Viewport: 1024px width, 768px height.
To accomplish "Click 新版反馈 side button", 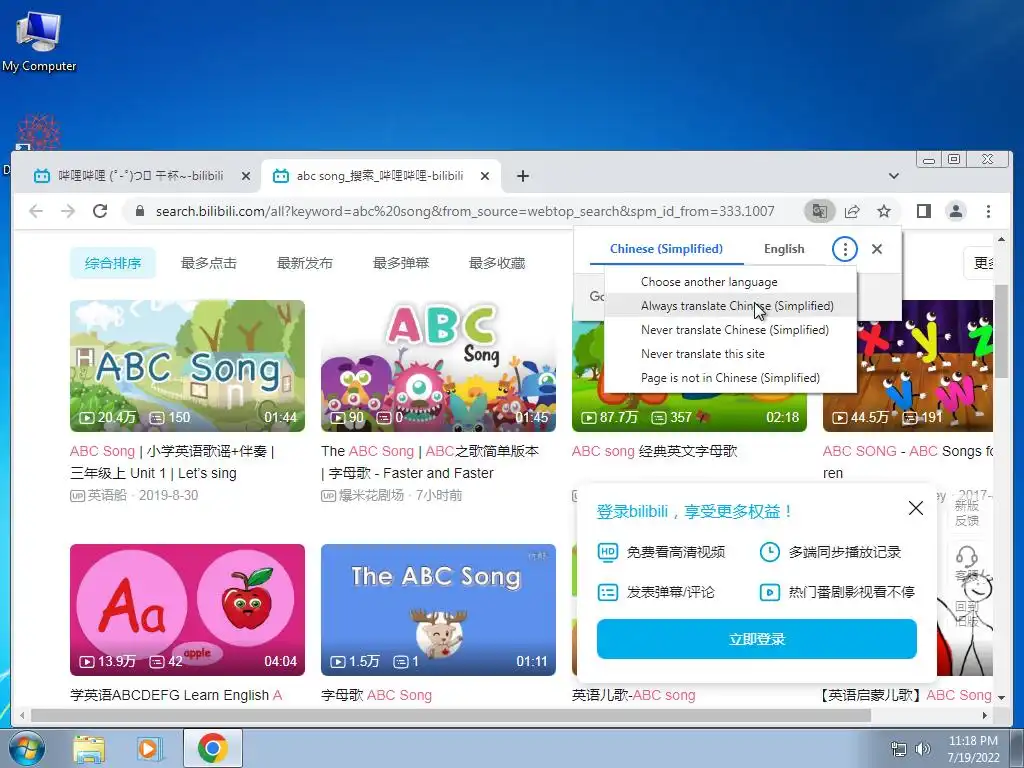I will (x=967, y=513).
